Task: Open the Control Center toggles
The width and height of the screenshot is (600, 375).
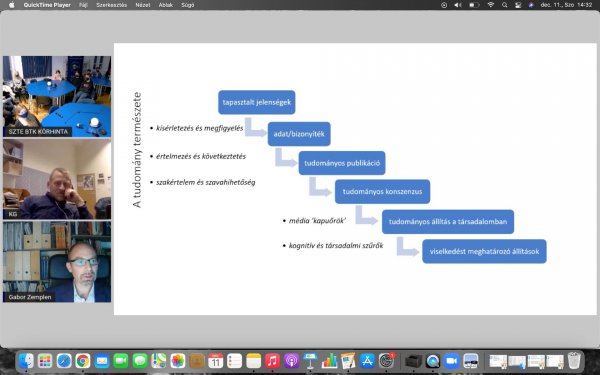Action: click(518, 5)
